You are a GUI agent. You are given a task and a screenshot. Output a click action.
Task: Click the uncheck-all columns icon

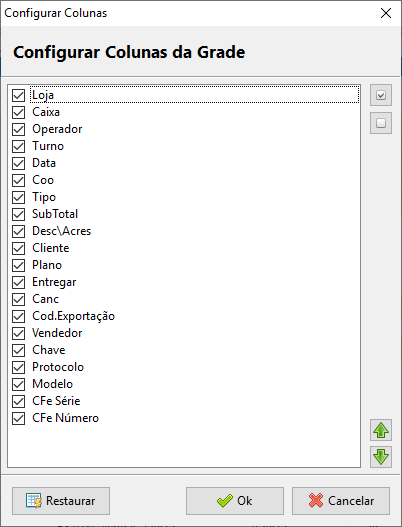coord(381,123)
